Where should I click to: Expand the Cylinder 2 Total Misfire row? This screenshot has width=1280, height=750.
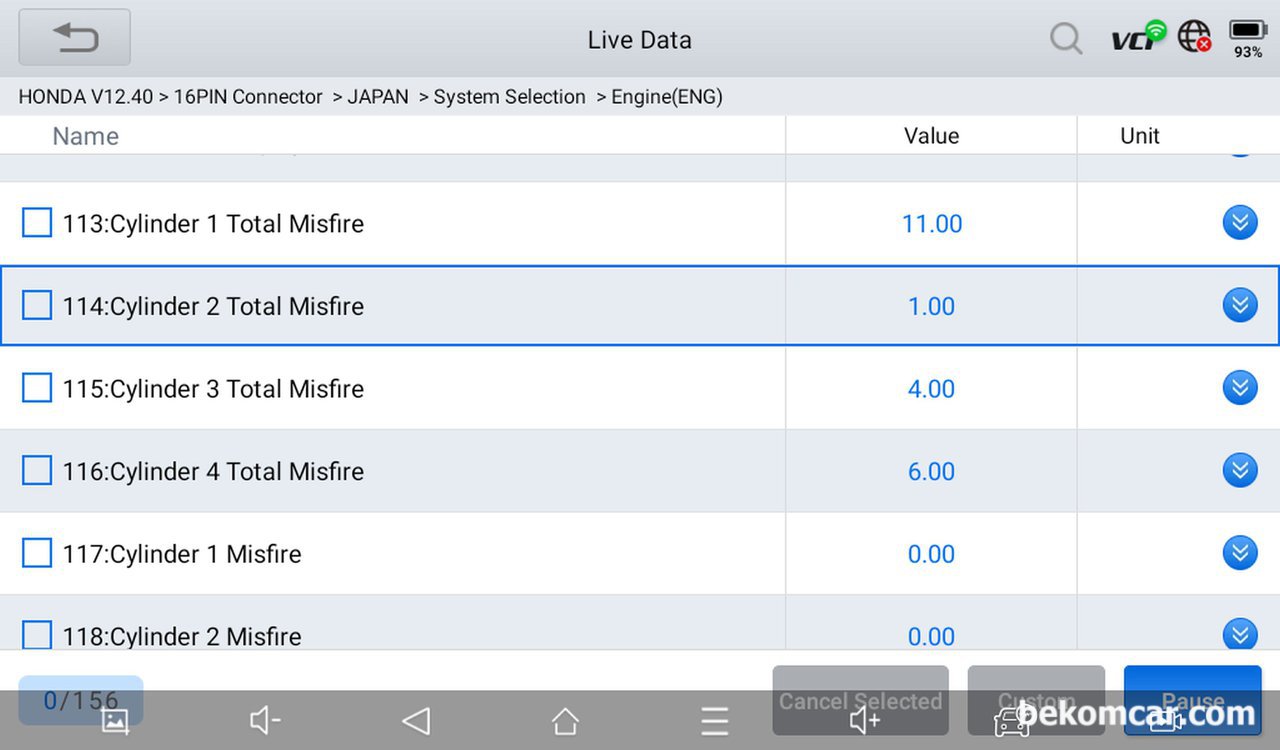(1239, 306)
